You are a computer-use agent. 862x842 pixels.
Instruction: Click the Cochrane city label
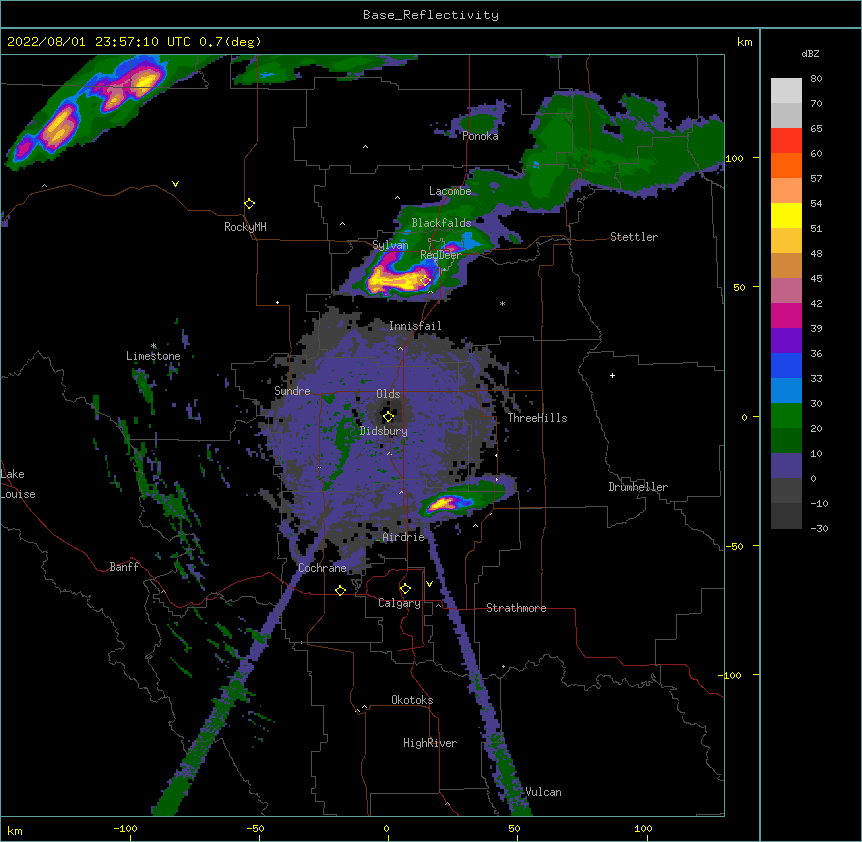pos(322,568)
